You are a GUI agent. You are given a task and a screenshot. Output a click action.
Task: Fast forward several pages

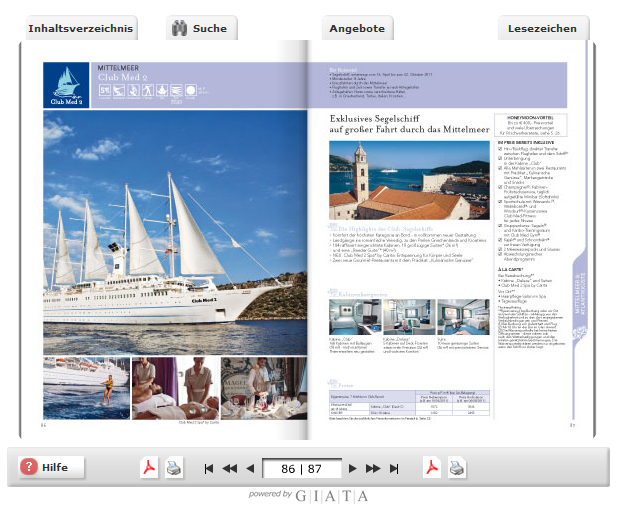tap(373, 468)
